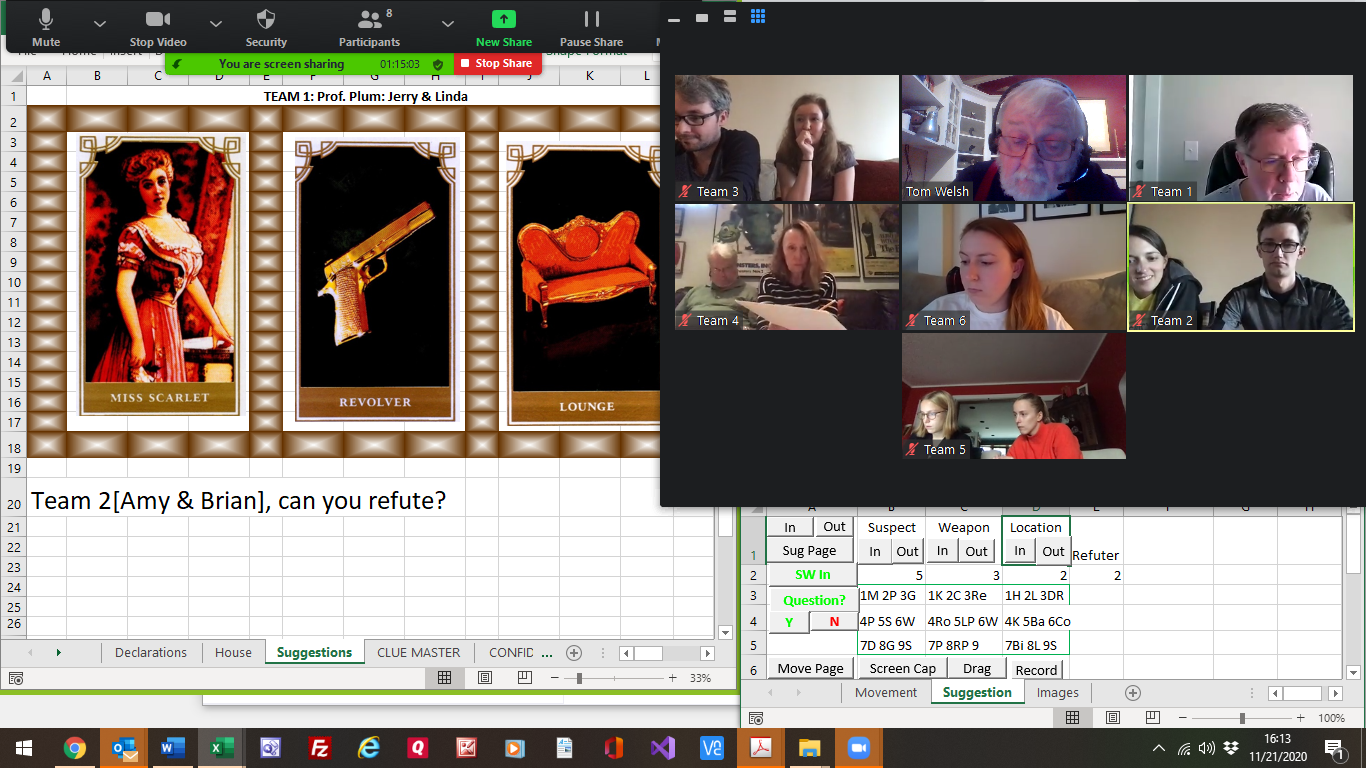Click the encryption shield icon on the sharing bar
Image resolution: width=1366 pixels, height=768 pixels.
[x=438, y=64]
